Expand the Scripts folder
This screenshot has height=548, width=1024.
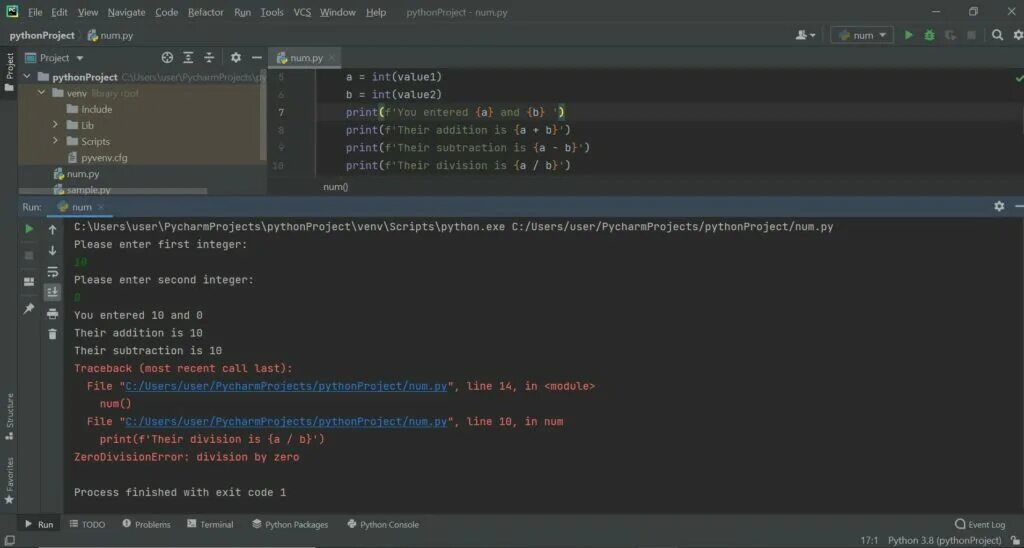click(56, 141)
